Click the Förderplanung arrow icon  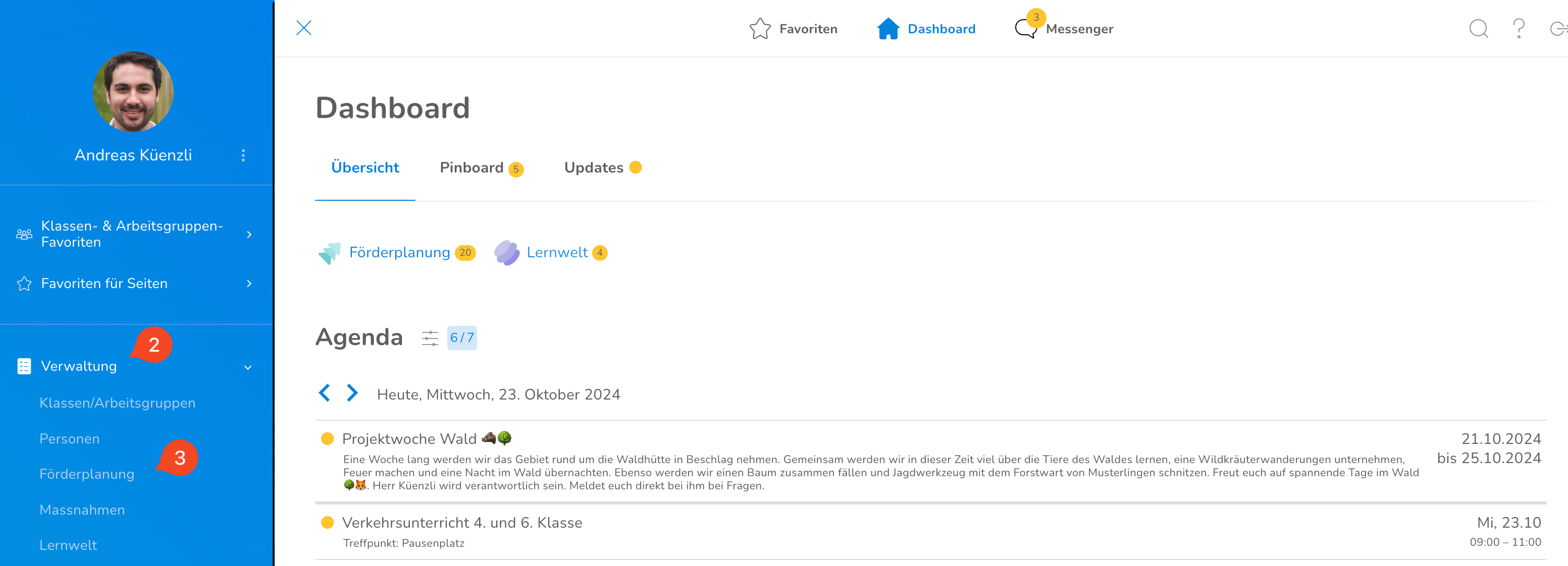pyautogui.click(x=329, y=253)
